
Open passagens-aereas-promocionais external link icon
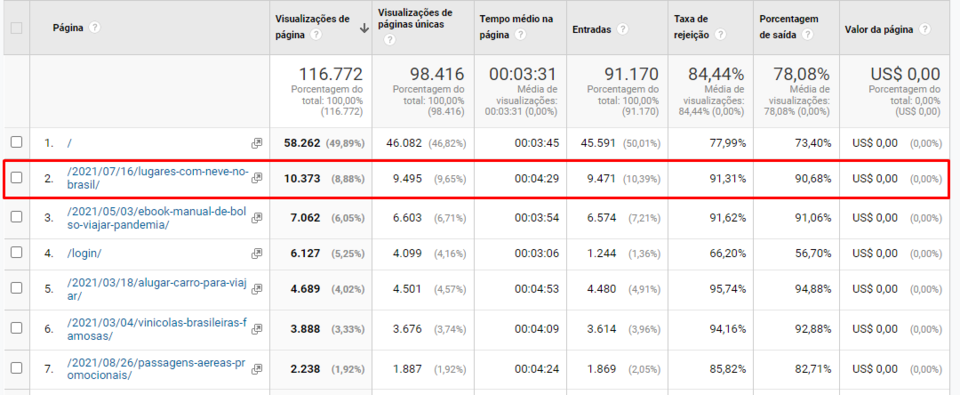click(257, 369)
